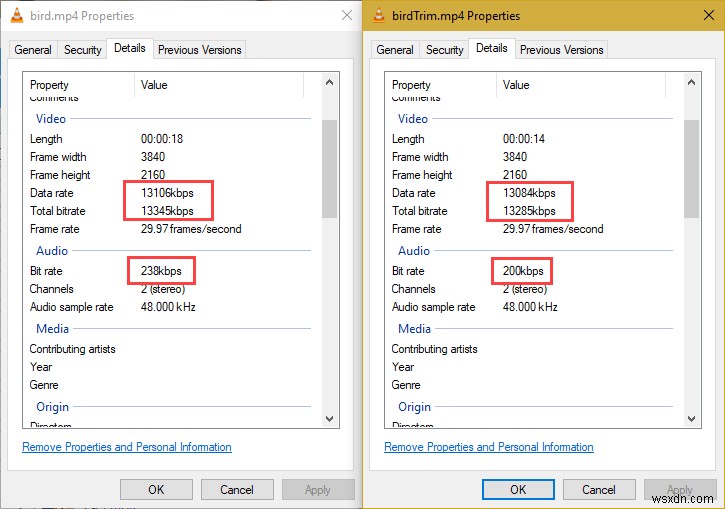Open Previous Versions tab in bird.mp4 Properties
Image resolution: width=725 pixels, height=509 pixels.
click(x=200, y=49)
